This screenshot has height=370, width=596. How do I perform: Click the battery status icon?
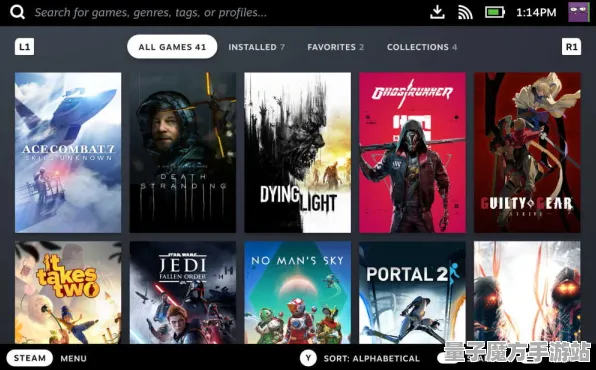[495, 12]
